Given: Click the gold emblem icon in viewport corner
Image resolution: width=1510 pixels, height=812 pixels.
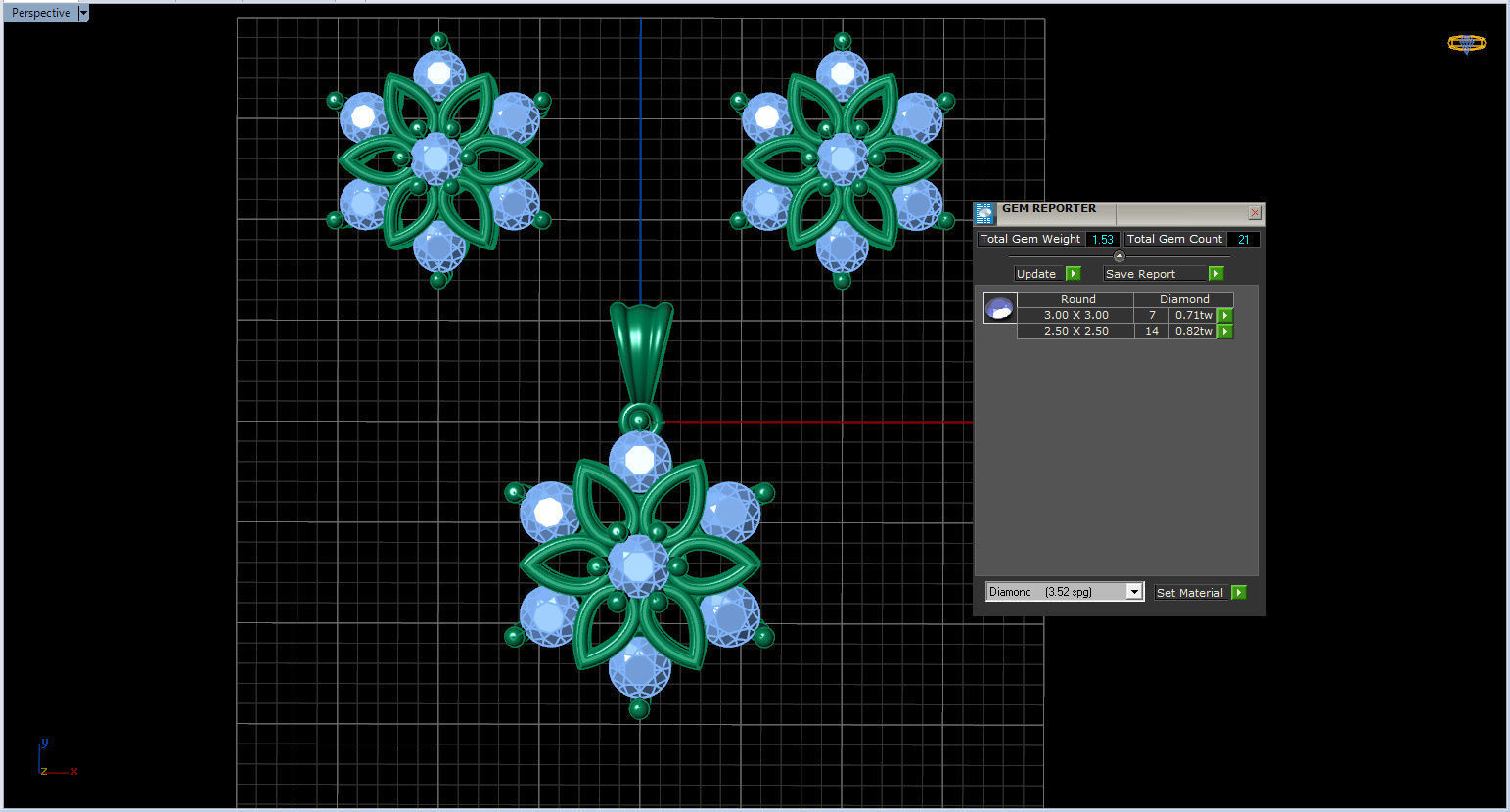Looking at the screenshot, I should pyautogui.click(x=1466, y=43).
